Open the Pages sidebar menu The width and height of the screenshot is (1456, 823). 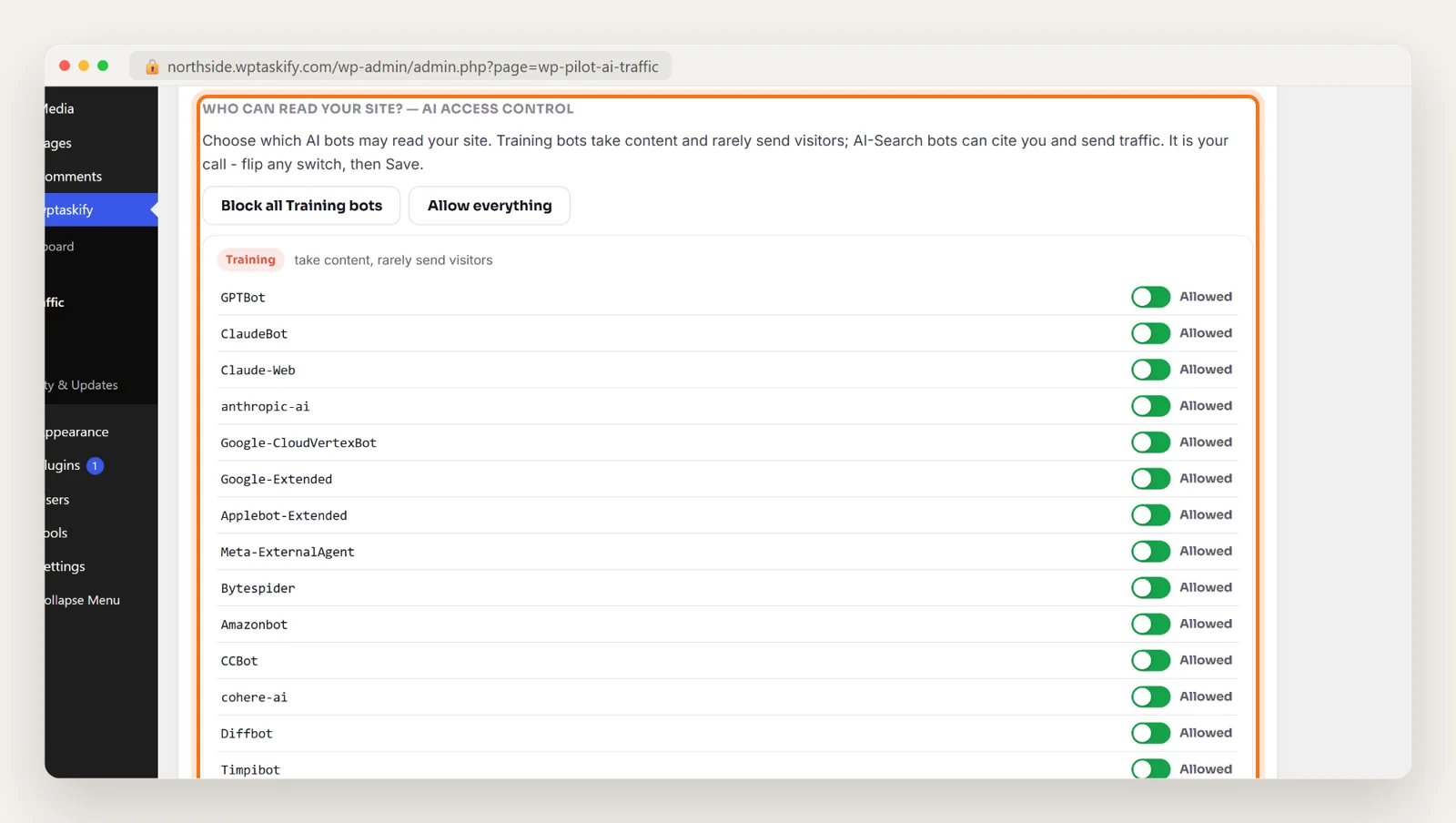(57, 143)
